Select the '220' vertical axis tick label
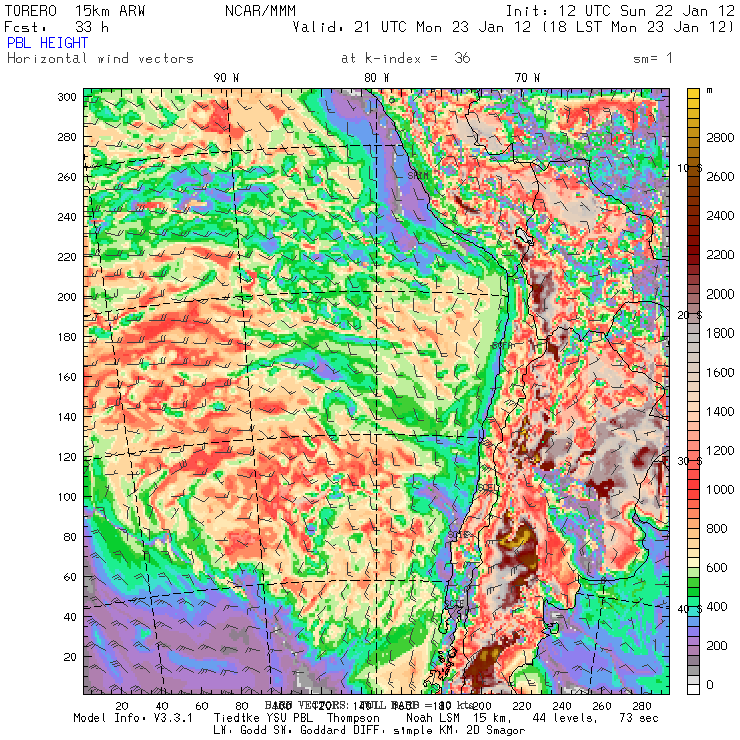Viewport: 740px width, 740px height. coord(67,257)
